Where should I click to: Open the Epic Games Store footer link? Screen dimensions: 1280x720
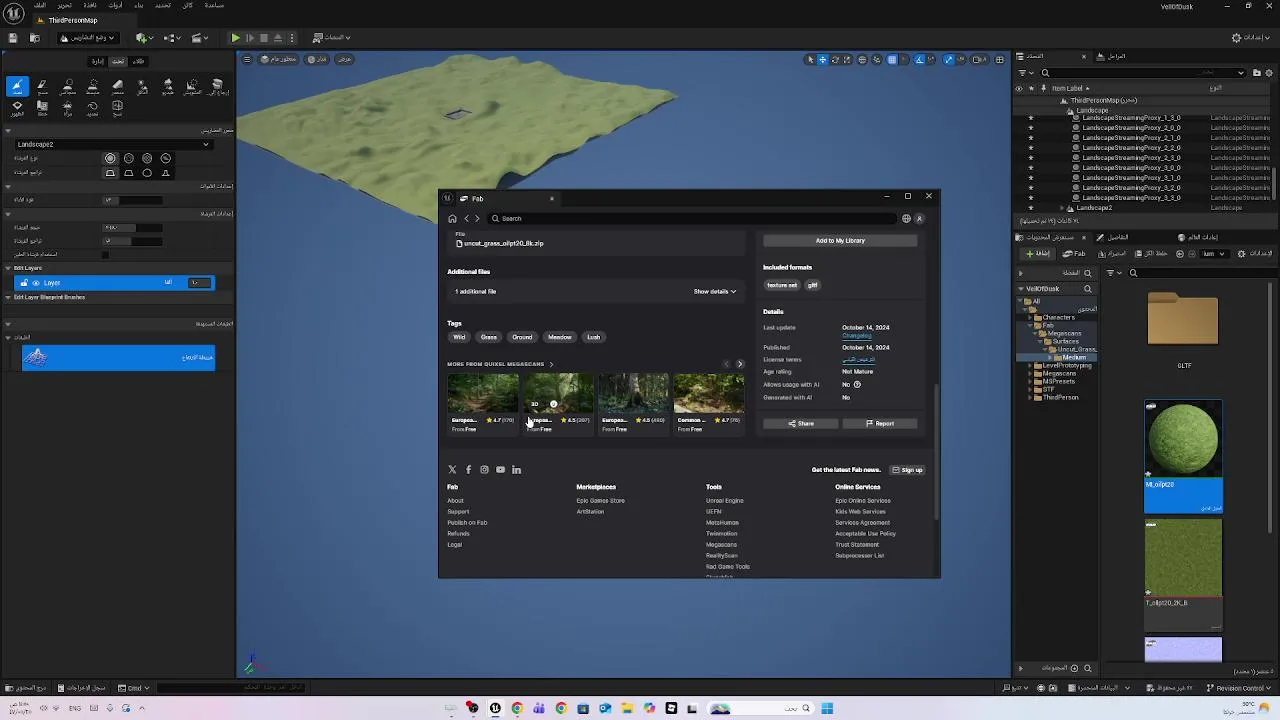click(600, 500)
